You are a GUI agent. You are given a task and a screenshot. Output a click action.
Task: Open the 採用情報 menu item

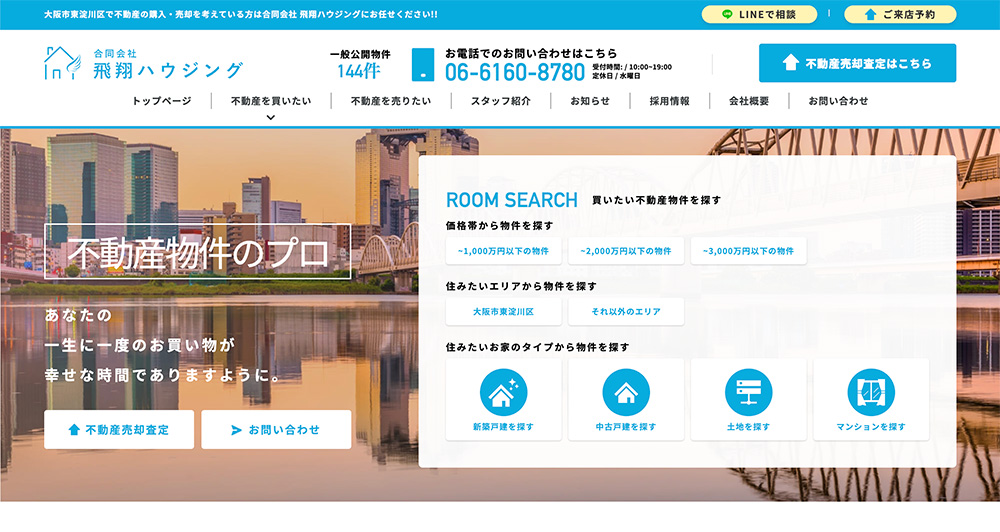[669, 101]
